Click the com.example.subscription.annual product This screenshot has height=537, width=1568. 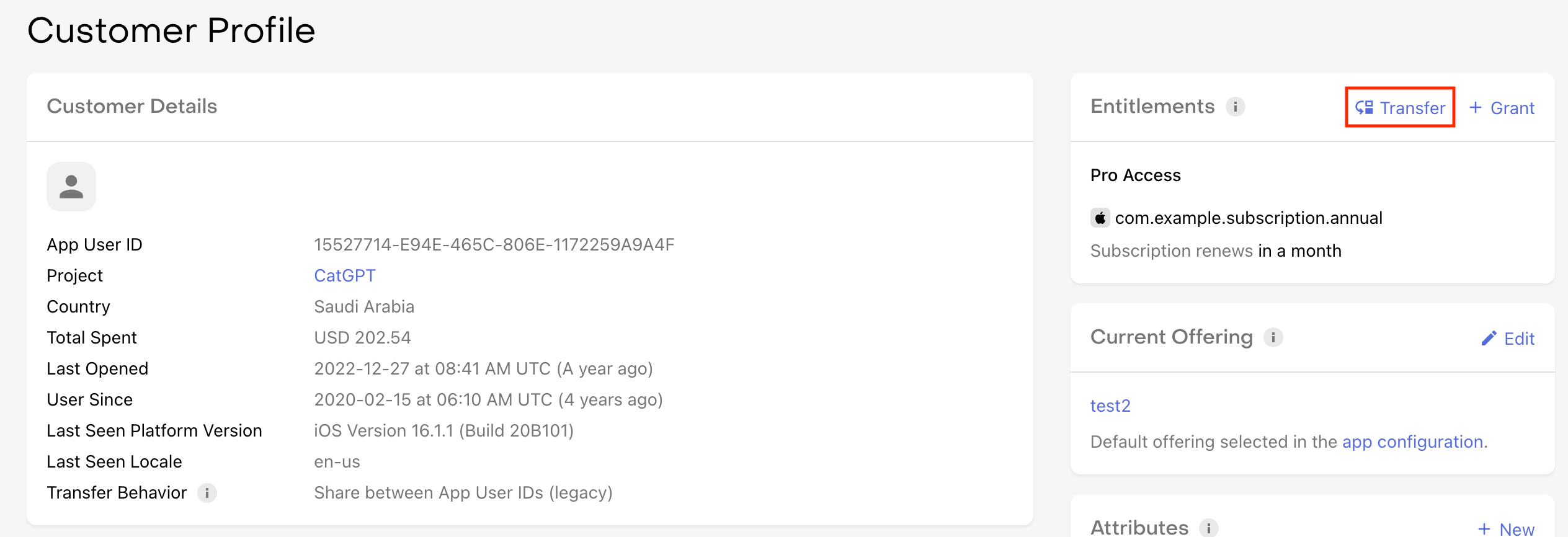(1248, 218)
